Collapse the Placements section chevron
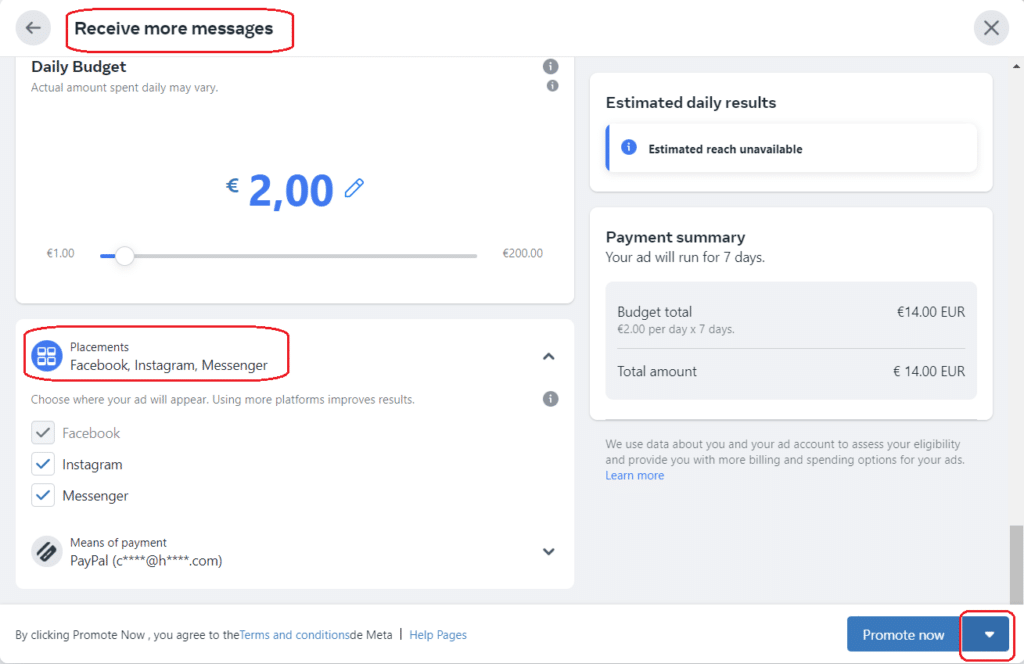The image size is (1024, 664). (x=549, y=356)
